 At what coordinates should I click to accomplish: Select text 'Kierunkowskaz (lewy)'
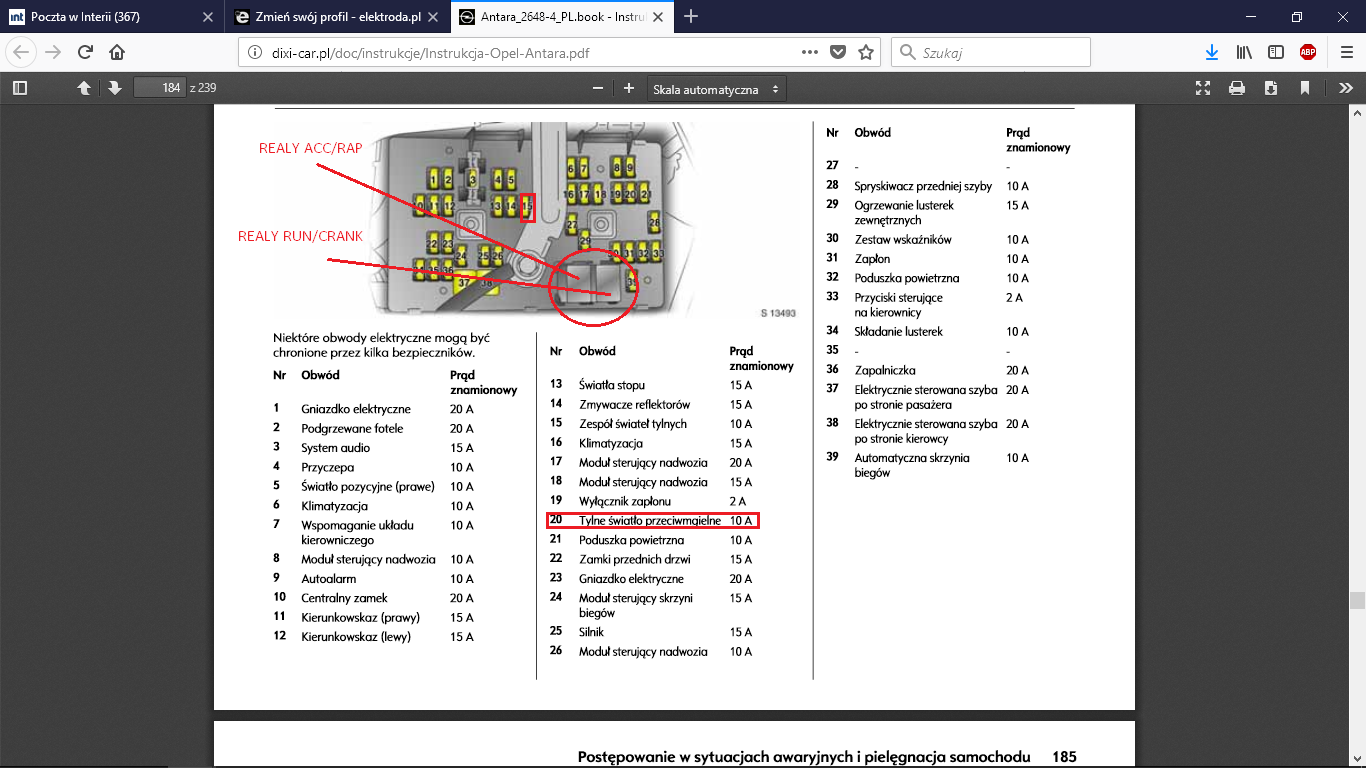click(x=356, y=636)
